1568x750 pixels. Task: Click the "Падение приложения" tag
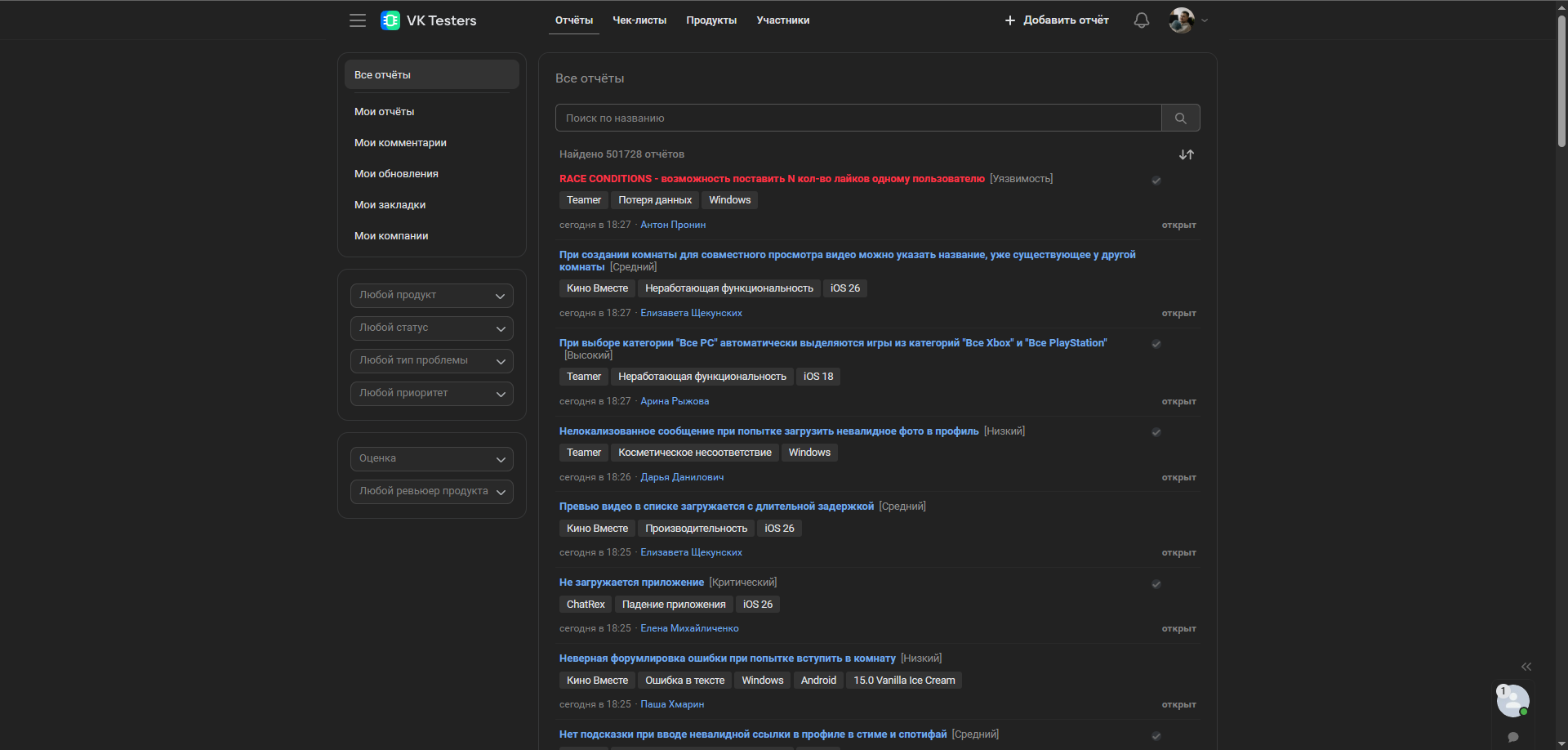point(674,605)
